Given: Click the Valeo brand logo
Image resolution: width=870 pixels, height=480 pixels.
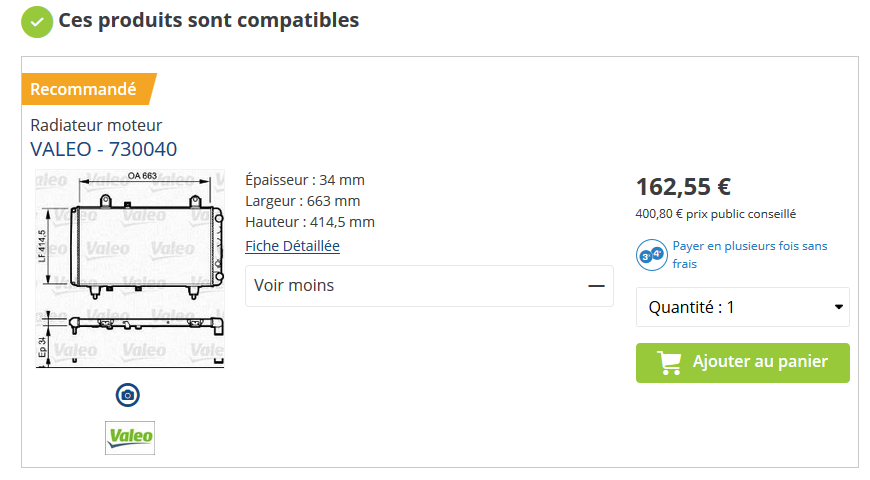Looking at the screenshot, I should tap(130, 438).
